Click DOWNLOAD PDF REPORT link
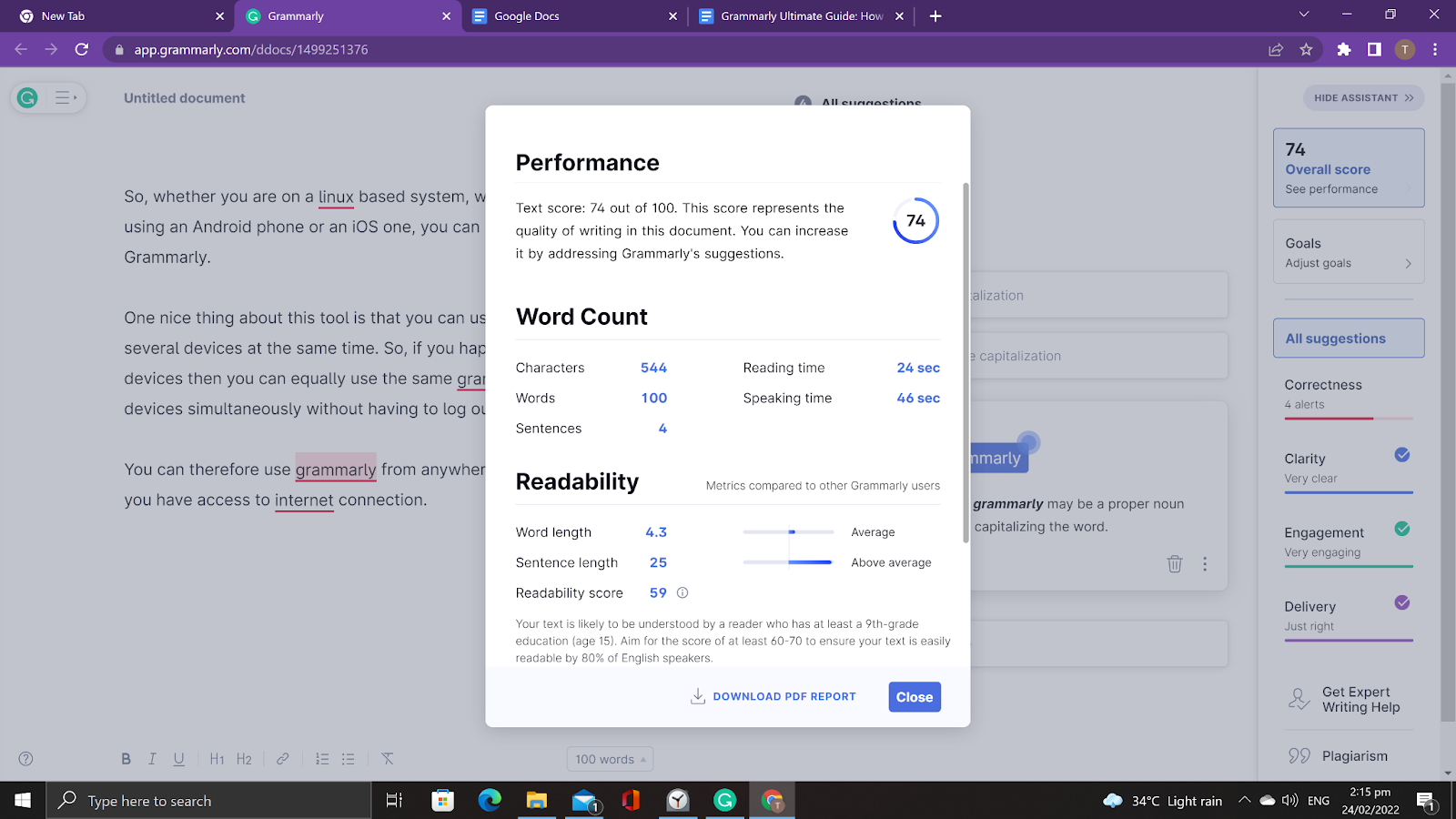Viewport: 1456px width, 819px height. pos(784,697)
